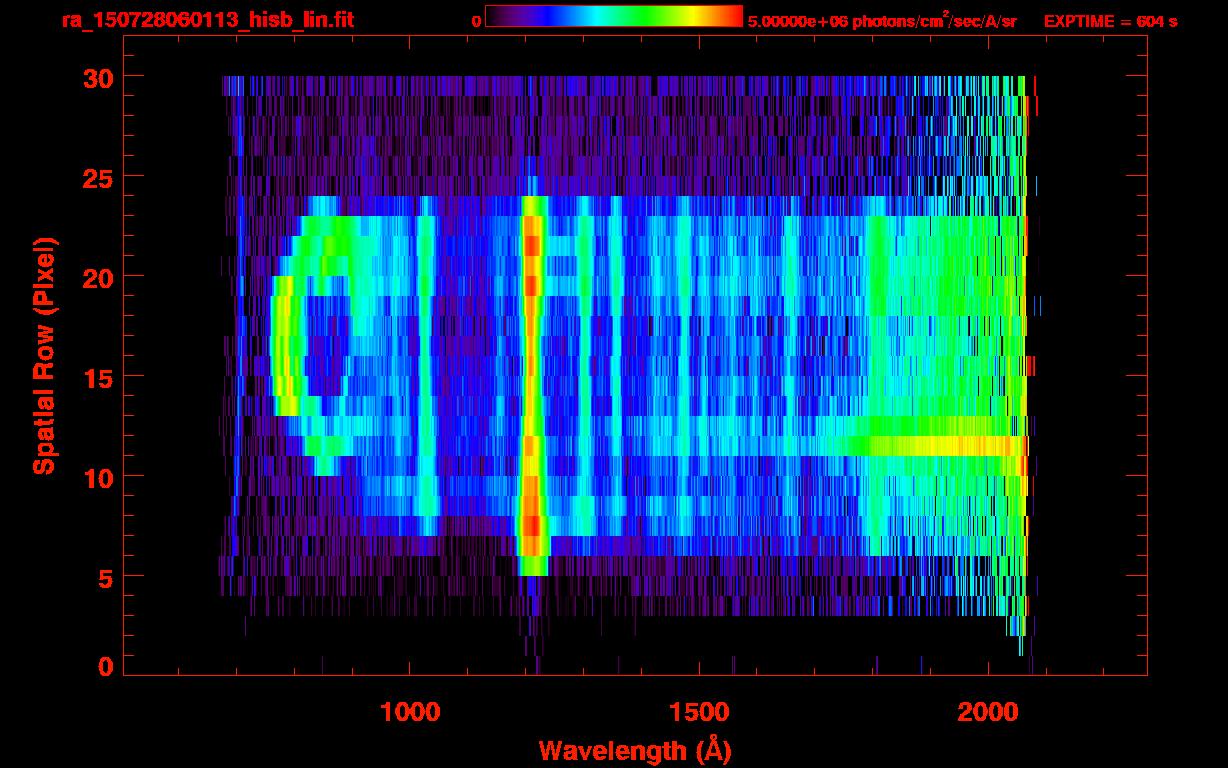Click the y-axis tick label 5
This screenshot has height=768, width=1228.
coord(105,577)
